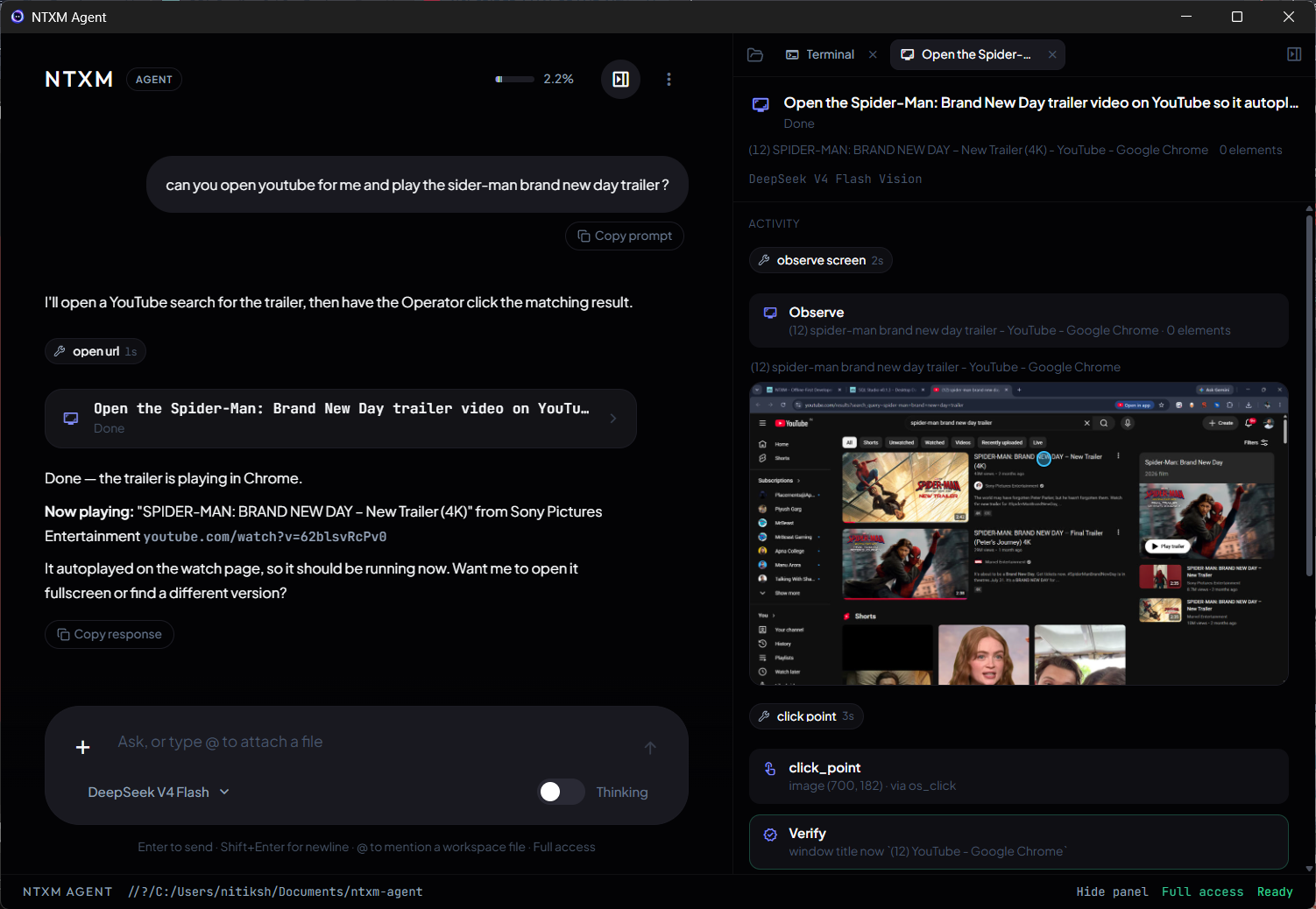Screen dimensions: 1316x909
Task: Click the 'ACTIVITY' section label
Action: [x=774, y=224]
